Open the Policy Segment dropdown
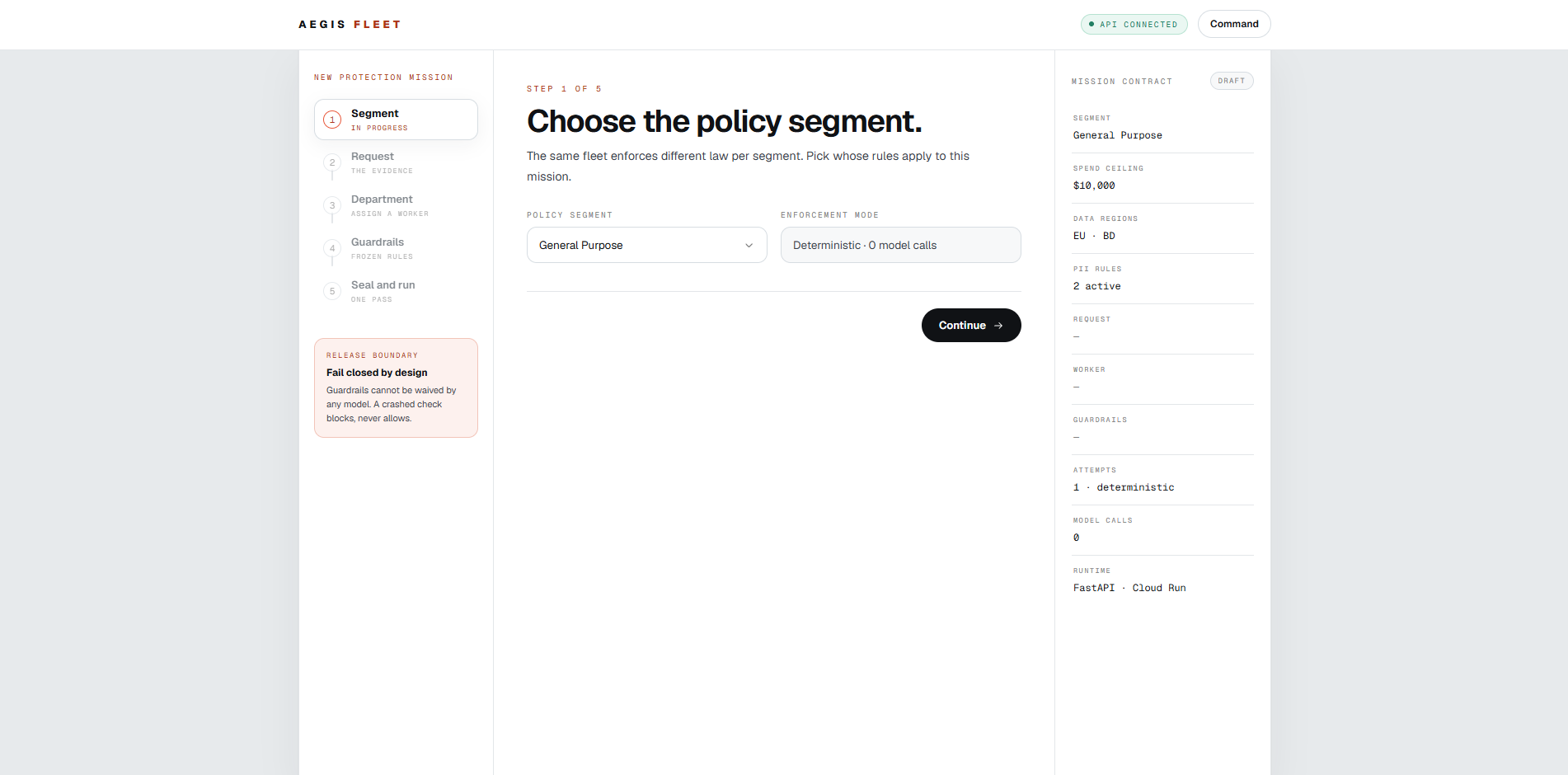 (x=647, y=245)
